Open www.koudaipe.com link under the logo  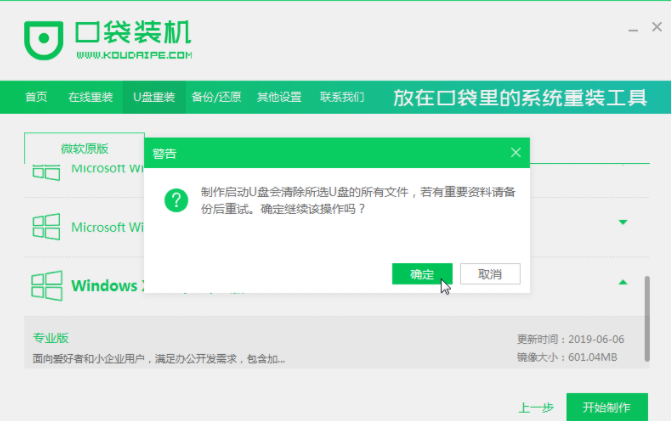point(134,55)
